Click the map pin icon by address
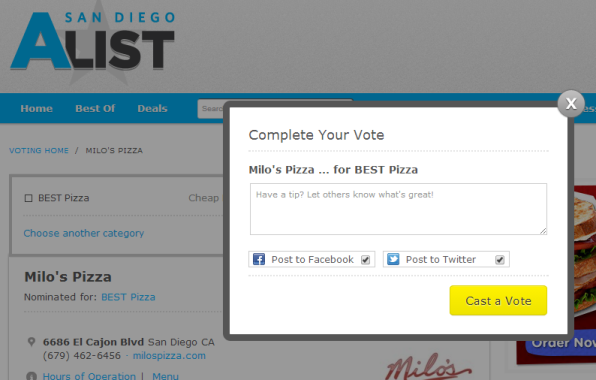 tap(32, 342)
